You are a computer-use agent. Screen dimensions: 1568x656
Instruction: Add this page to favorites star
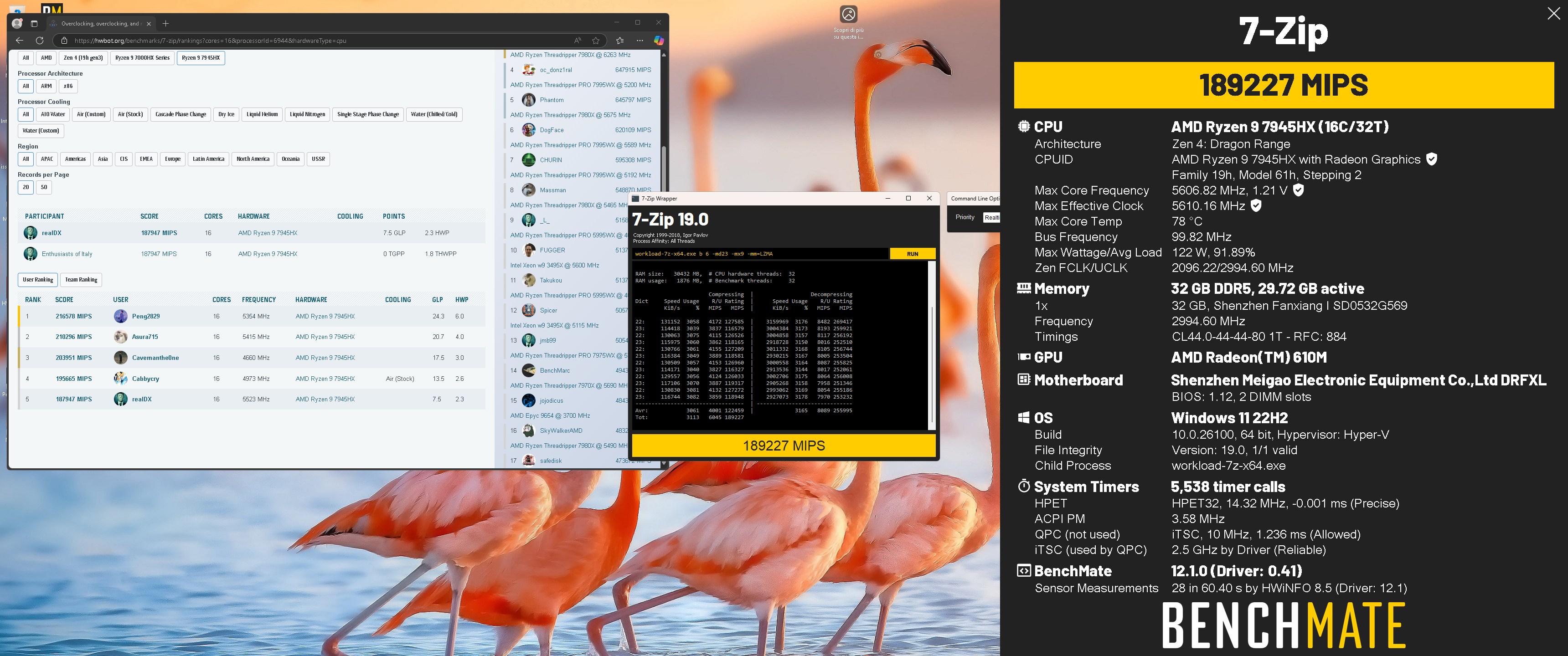[596, 40]
